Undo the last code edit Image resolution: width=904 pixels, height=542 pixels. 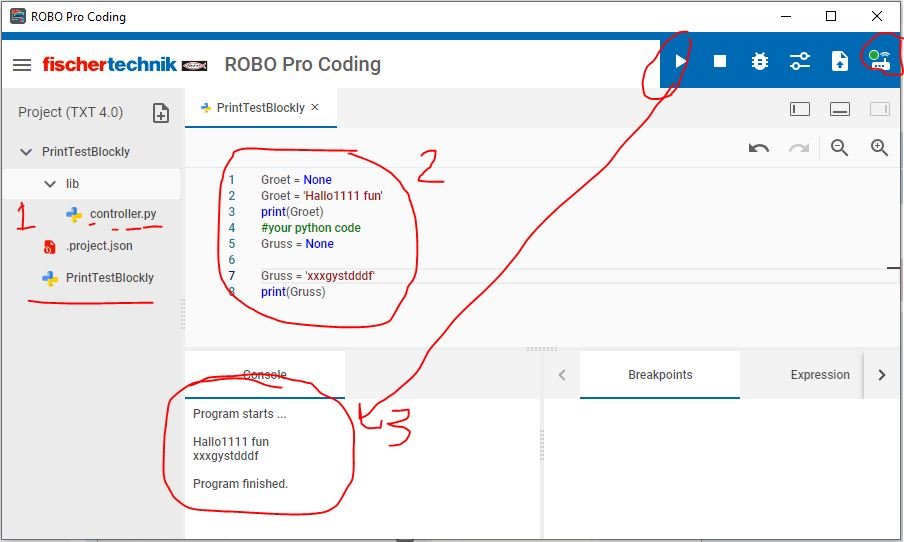pos(759,148)
